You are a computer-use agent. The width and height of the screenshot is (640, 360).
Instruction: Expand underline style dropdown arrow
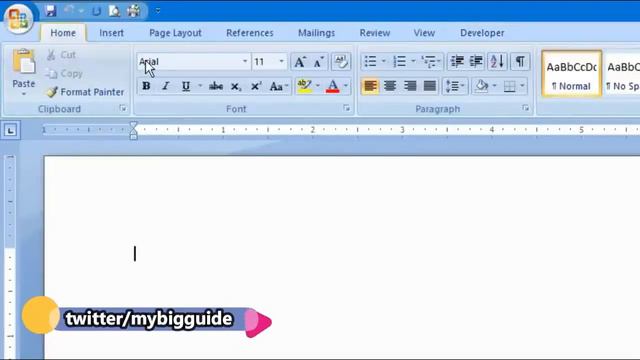click(200, 86)
